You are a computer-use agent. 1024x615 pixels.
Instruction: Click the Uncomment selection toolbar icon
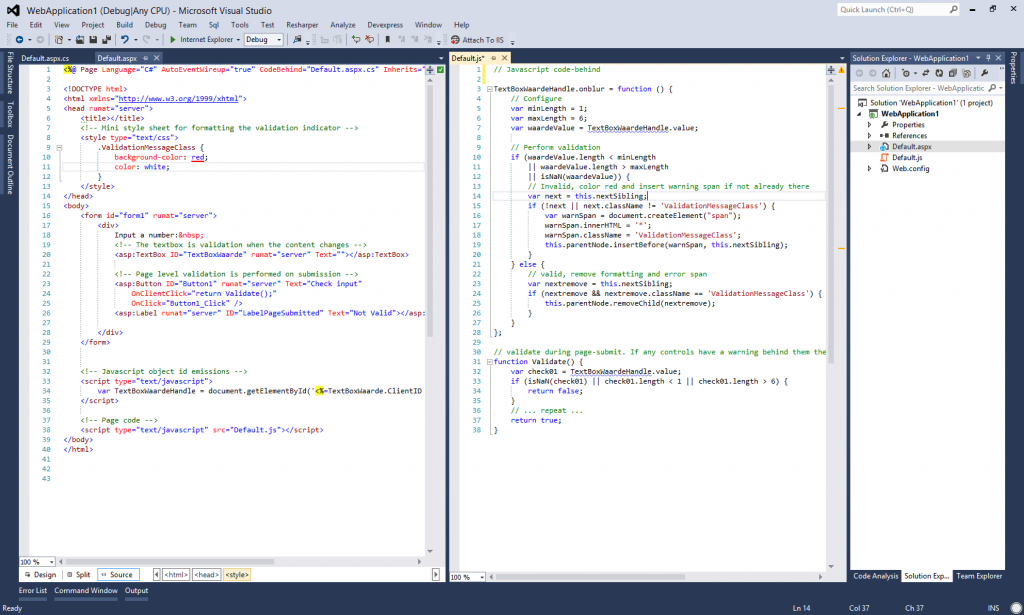pos(370,40)
